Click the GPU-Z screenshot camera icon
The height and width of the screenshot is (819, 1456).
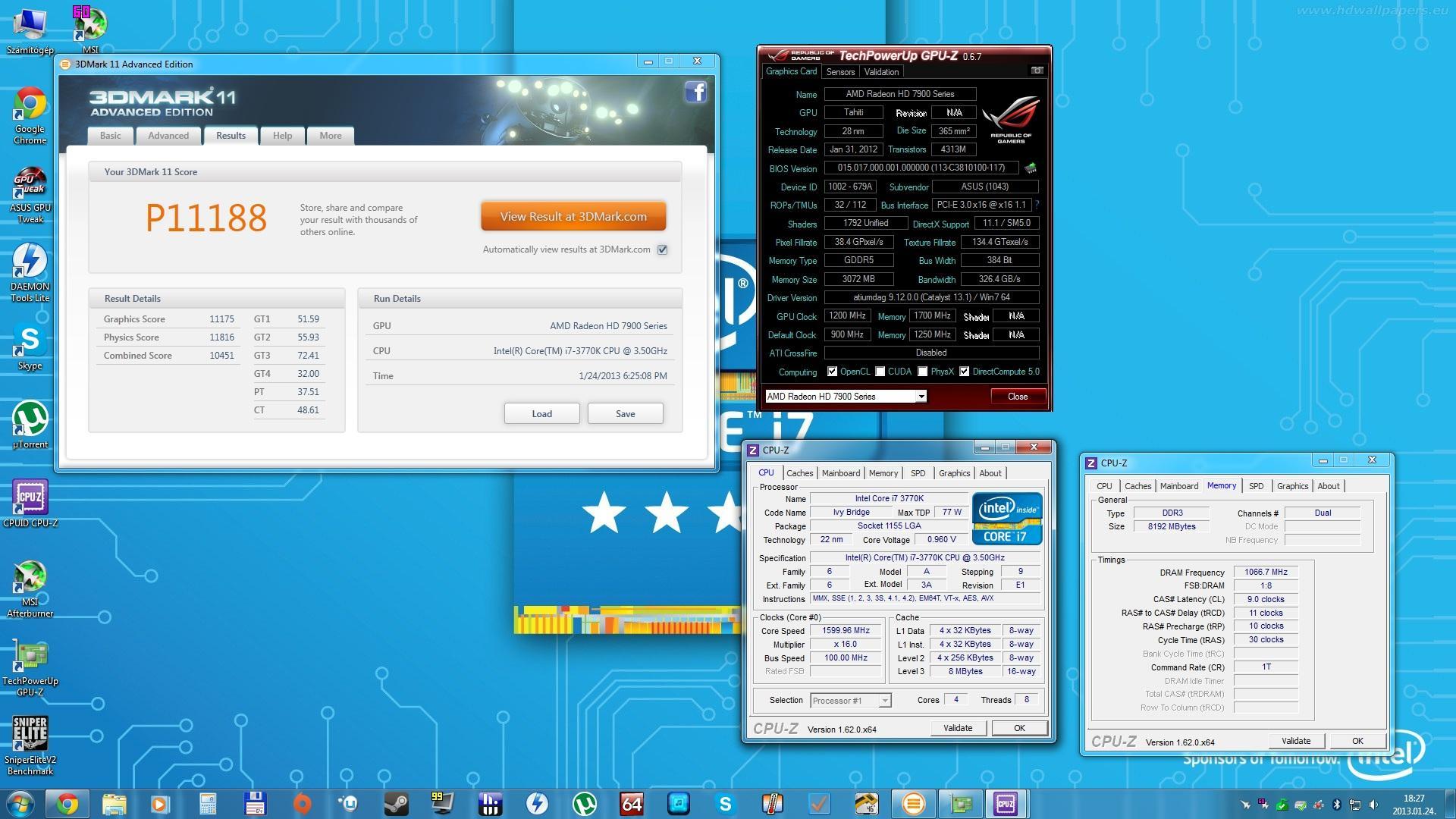pos(1037,71)
